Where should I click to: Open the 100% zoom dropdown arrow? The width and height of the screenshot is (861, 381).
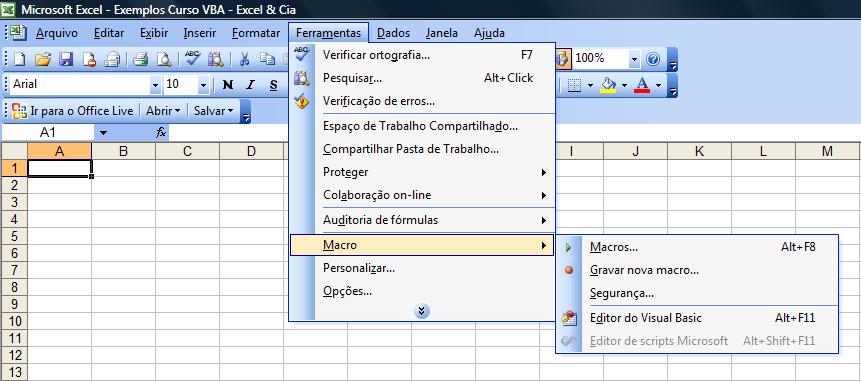tap(635, 59)
